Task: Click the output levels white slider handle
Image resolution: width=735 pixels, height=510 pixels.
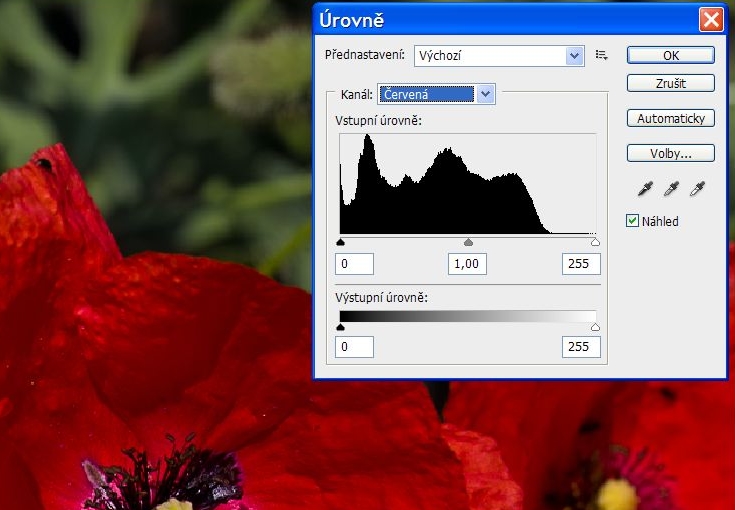Action: coord(595,327)
